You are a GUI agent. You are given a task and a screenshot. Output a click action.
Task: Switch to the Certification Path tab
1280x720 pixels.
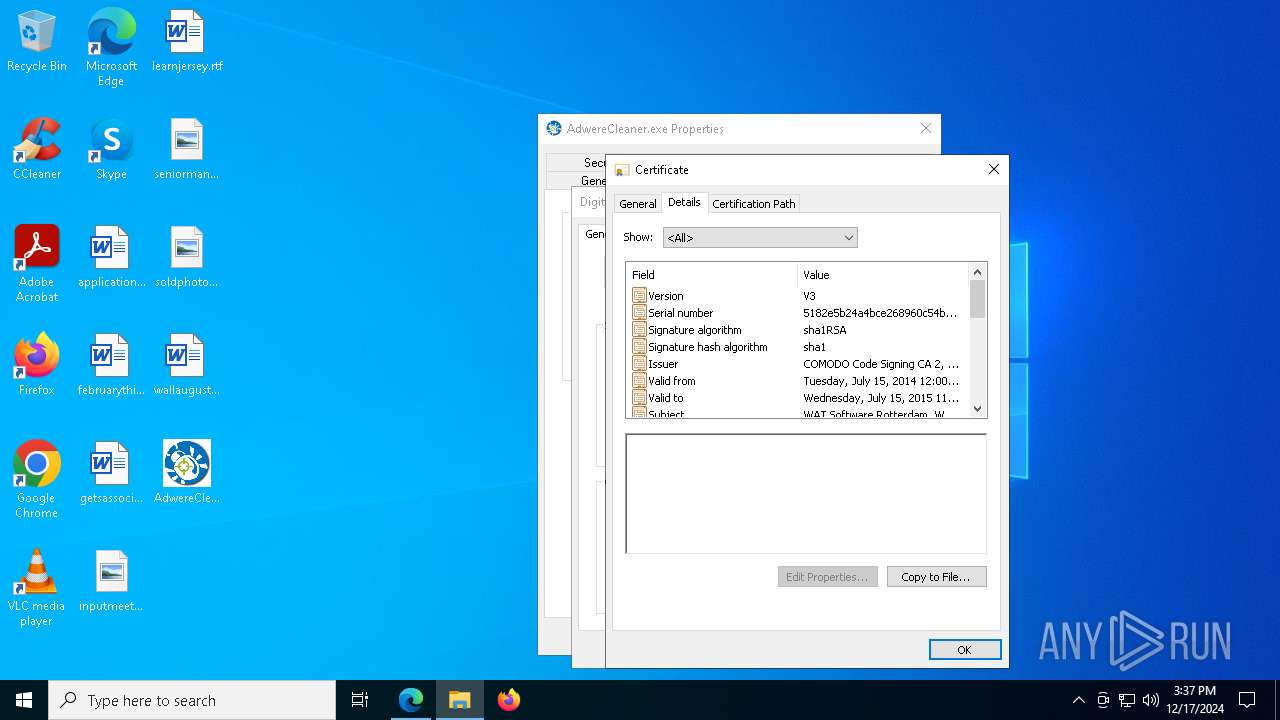click(x=754, y=204)
